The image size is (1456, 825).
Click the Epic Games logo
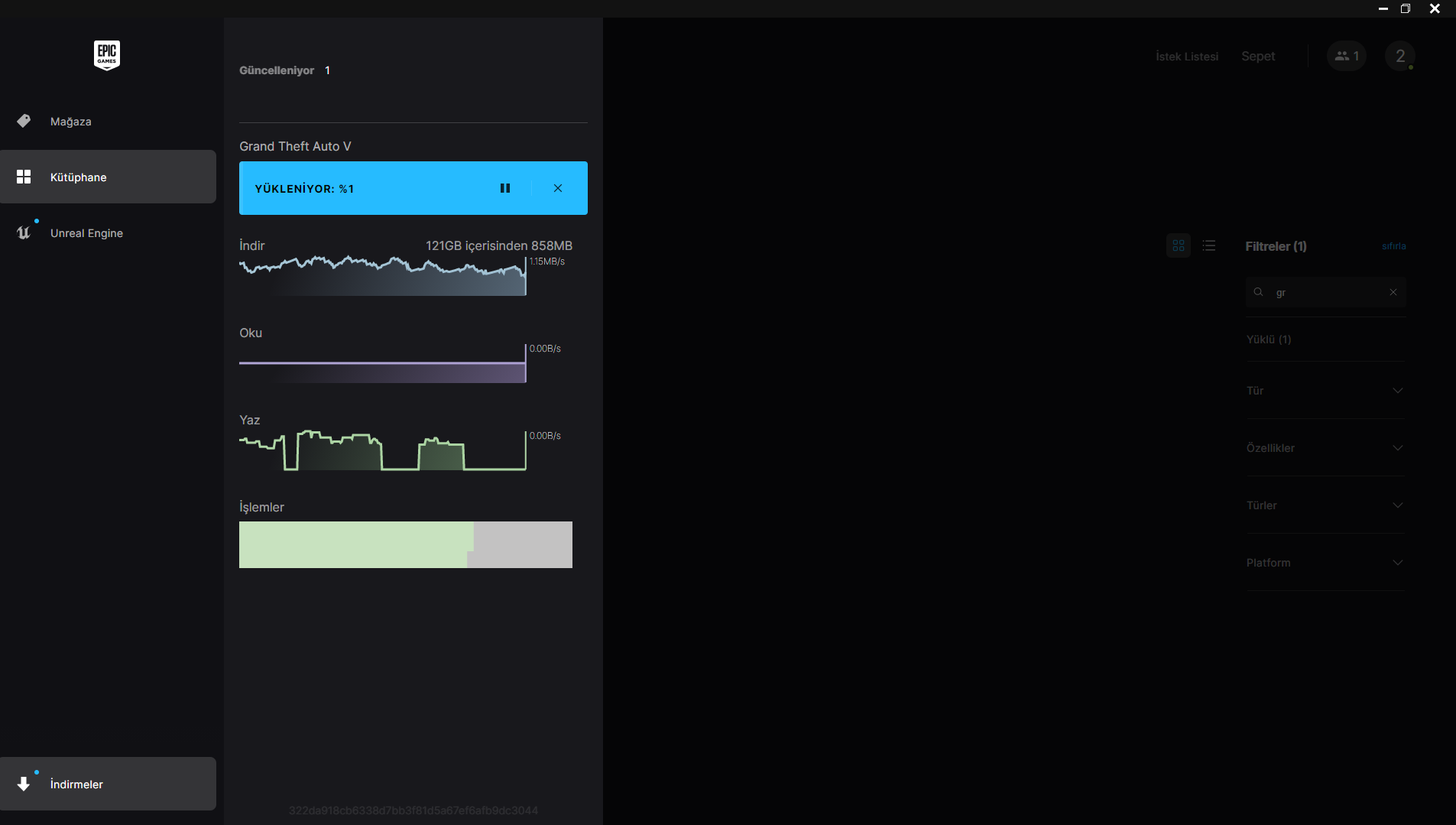107,55
